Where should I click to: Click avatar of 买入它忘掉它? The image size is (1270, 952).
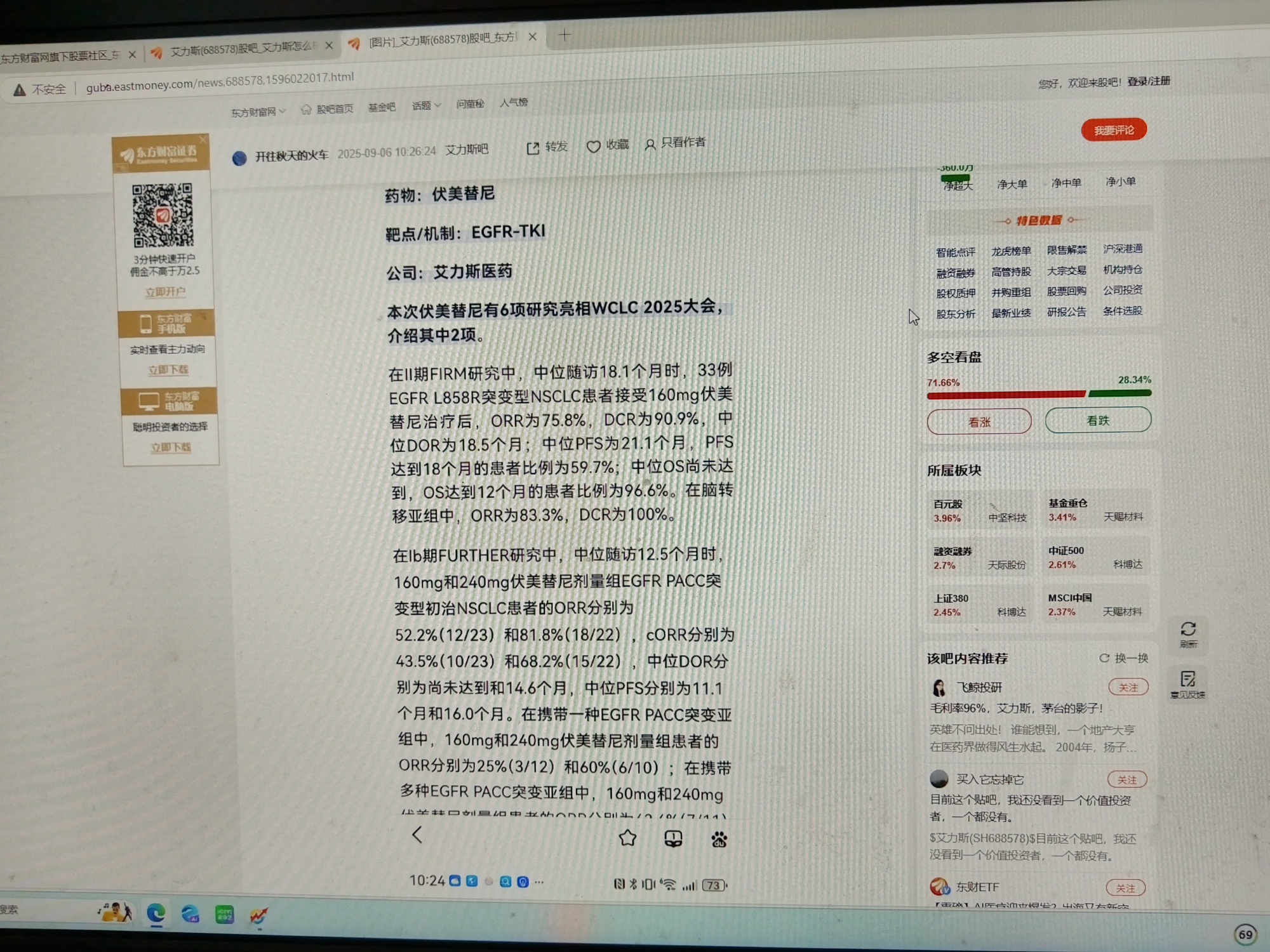coord(939,779)
